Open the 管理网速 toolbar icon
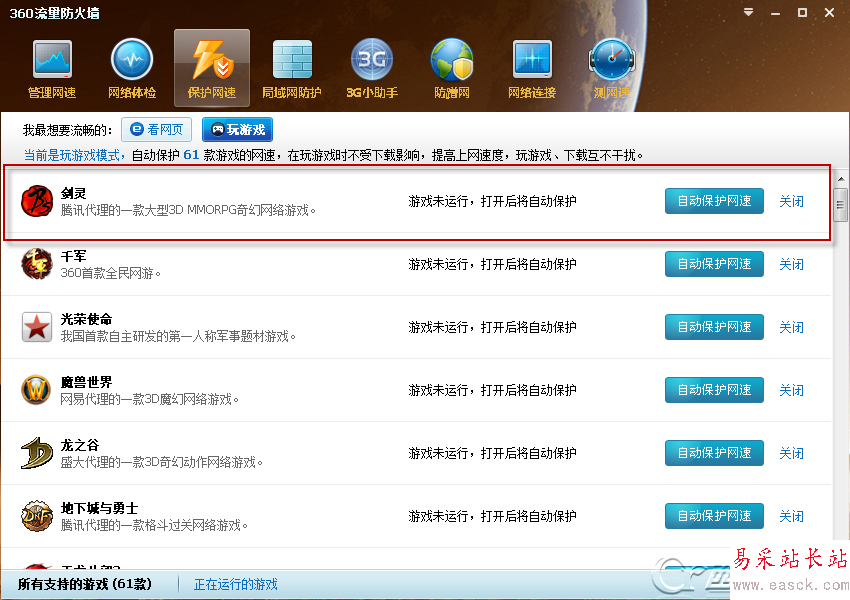This screenshot has width=850, height=600. [52, 69]
